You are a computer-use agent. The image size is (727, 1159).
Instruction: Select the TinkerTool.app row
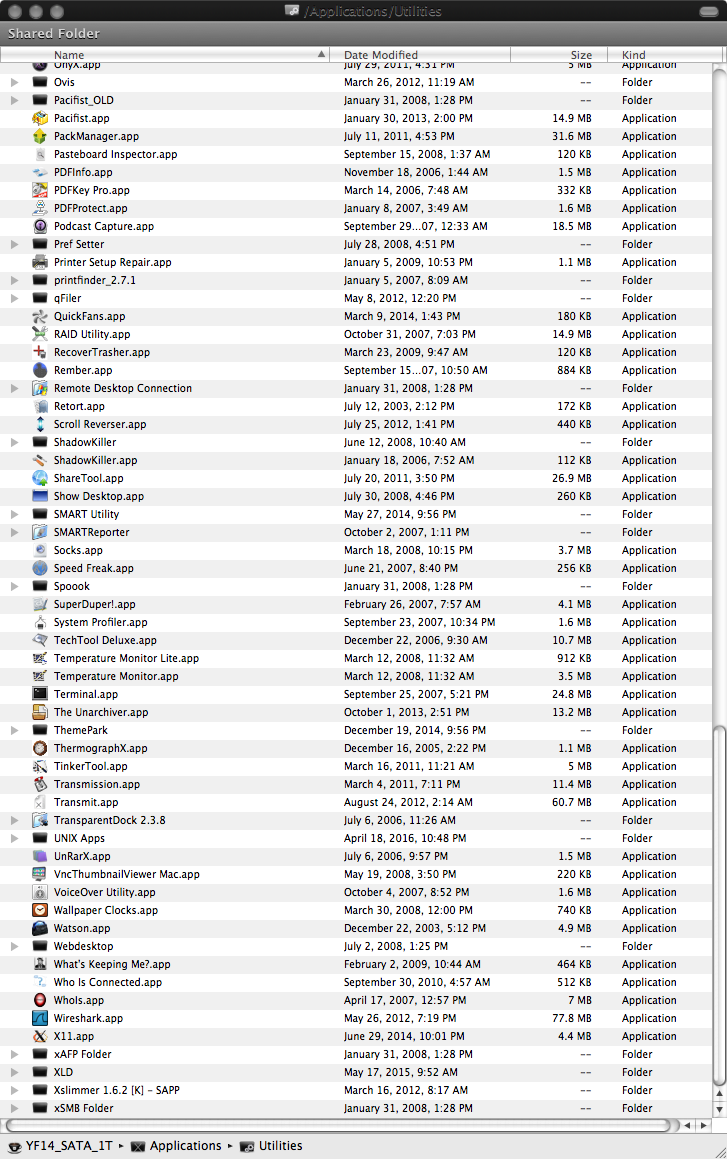(356, 767)
